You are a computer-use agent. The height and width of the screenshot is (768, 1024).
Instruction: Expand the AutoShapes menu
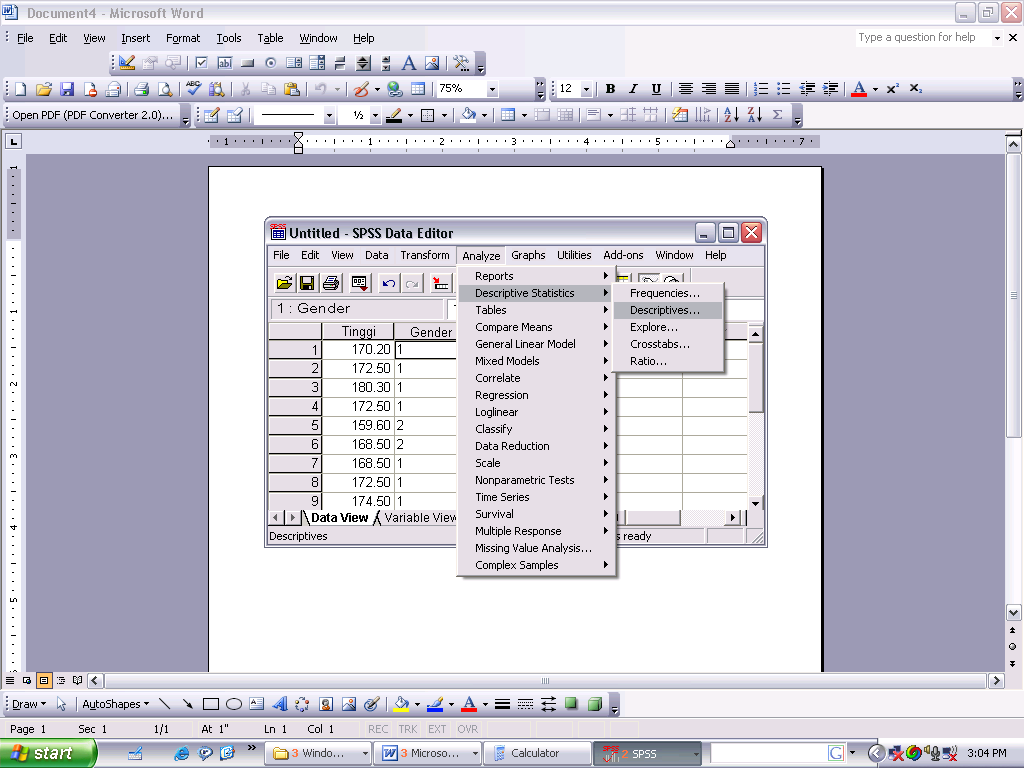point(116,704)
